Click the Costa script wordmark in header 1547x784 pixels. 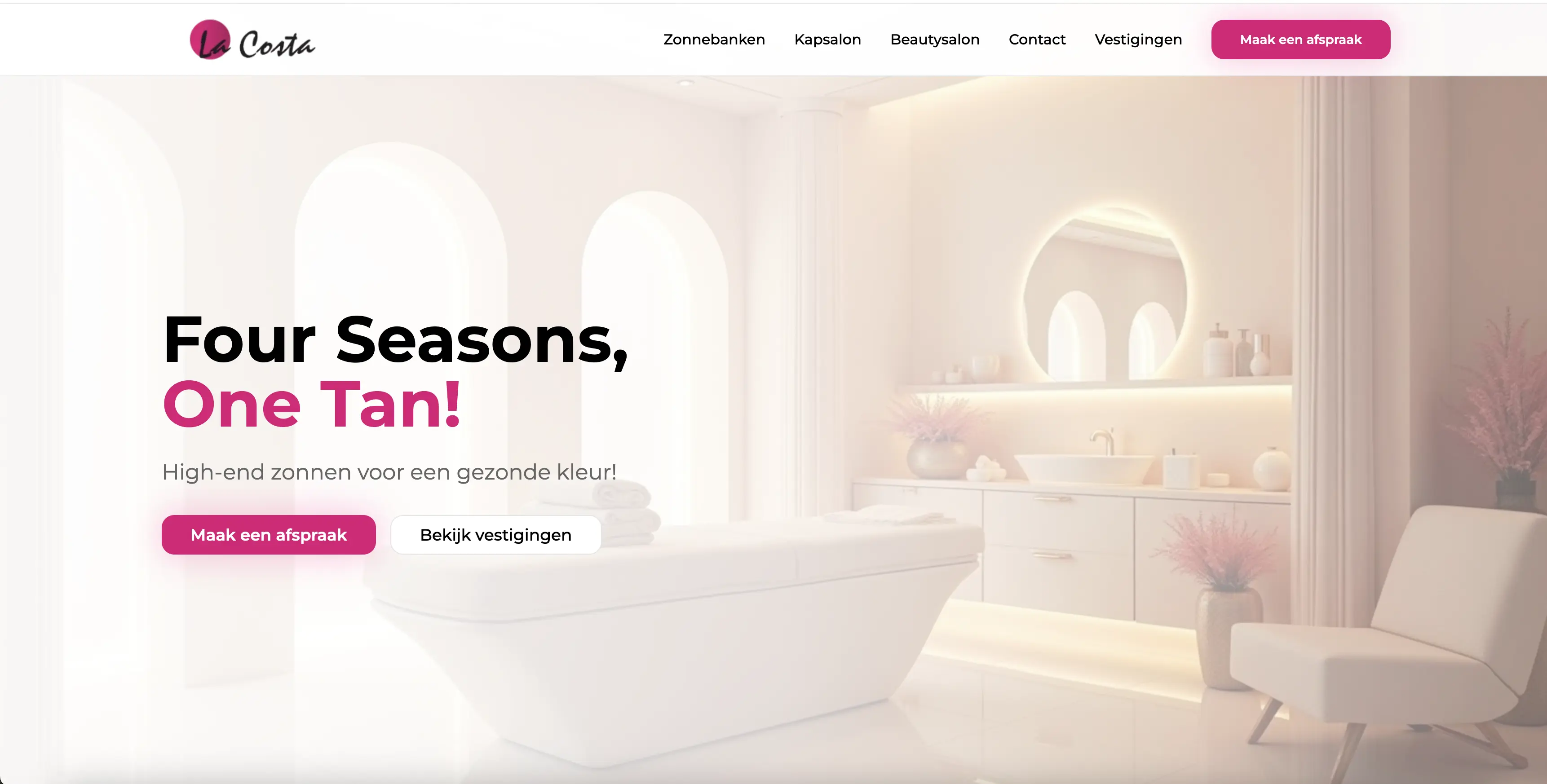[x=277, y=44]
